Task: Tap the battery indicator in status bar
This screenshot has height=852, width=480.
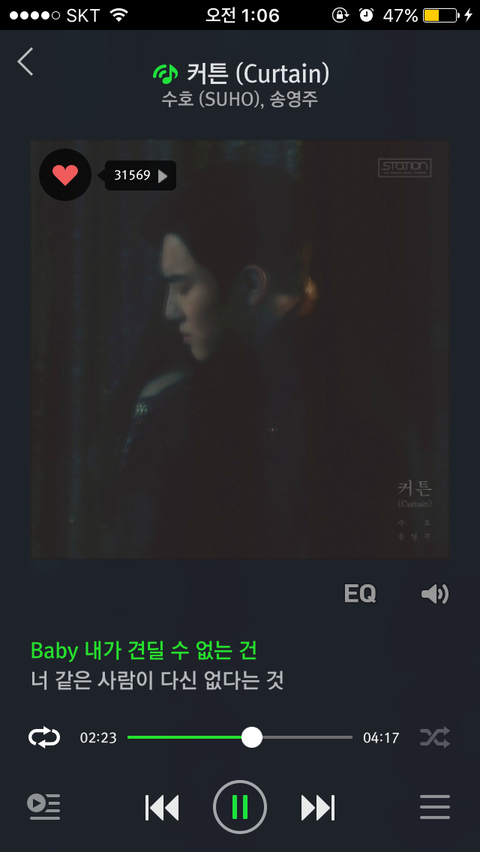Action: pos(441,15)
